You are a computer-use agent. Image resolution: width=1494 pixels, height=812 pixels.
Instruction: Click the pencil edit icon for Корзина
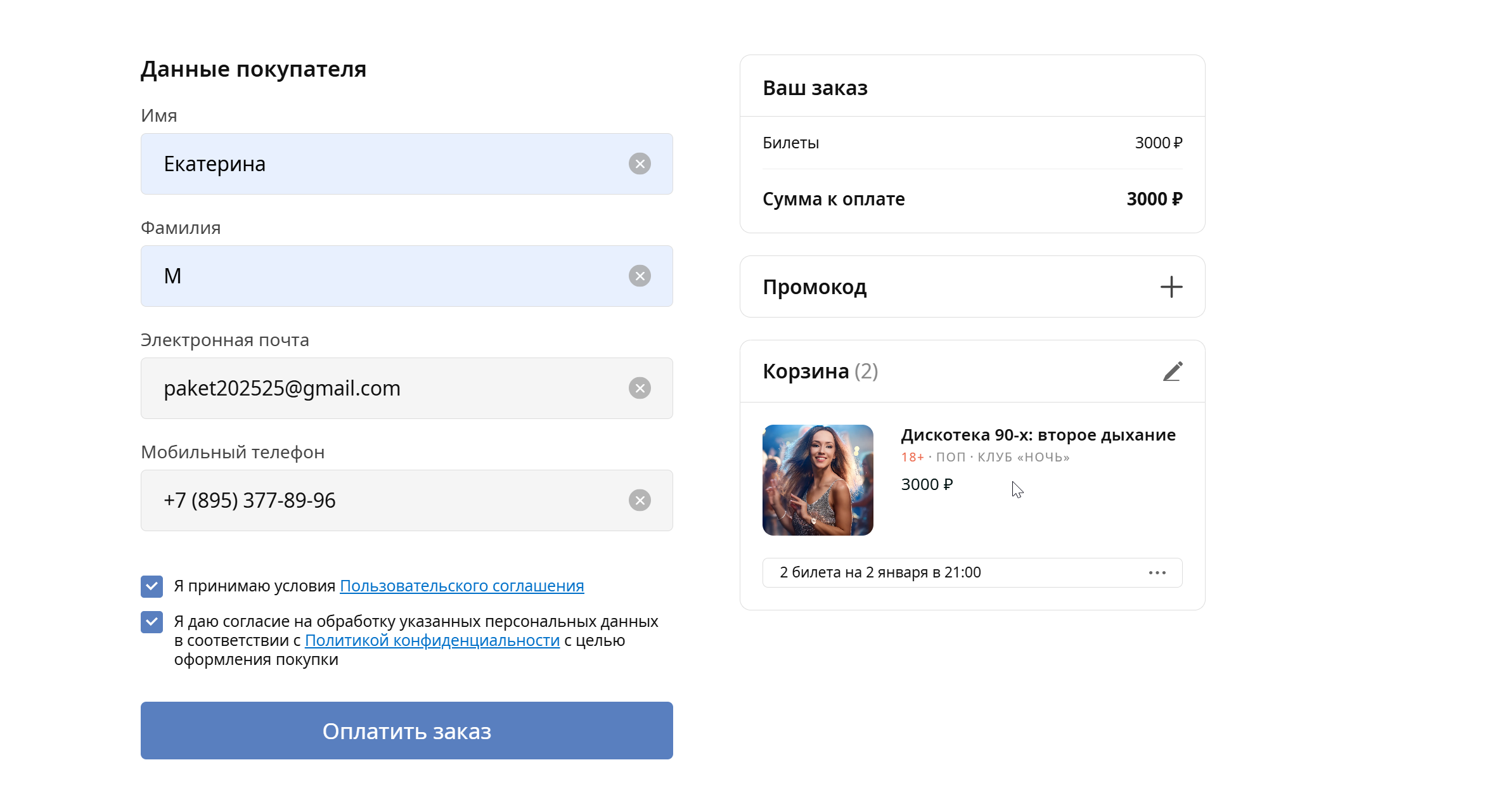(1172, 371)
